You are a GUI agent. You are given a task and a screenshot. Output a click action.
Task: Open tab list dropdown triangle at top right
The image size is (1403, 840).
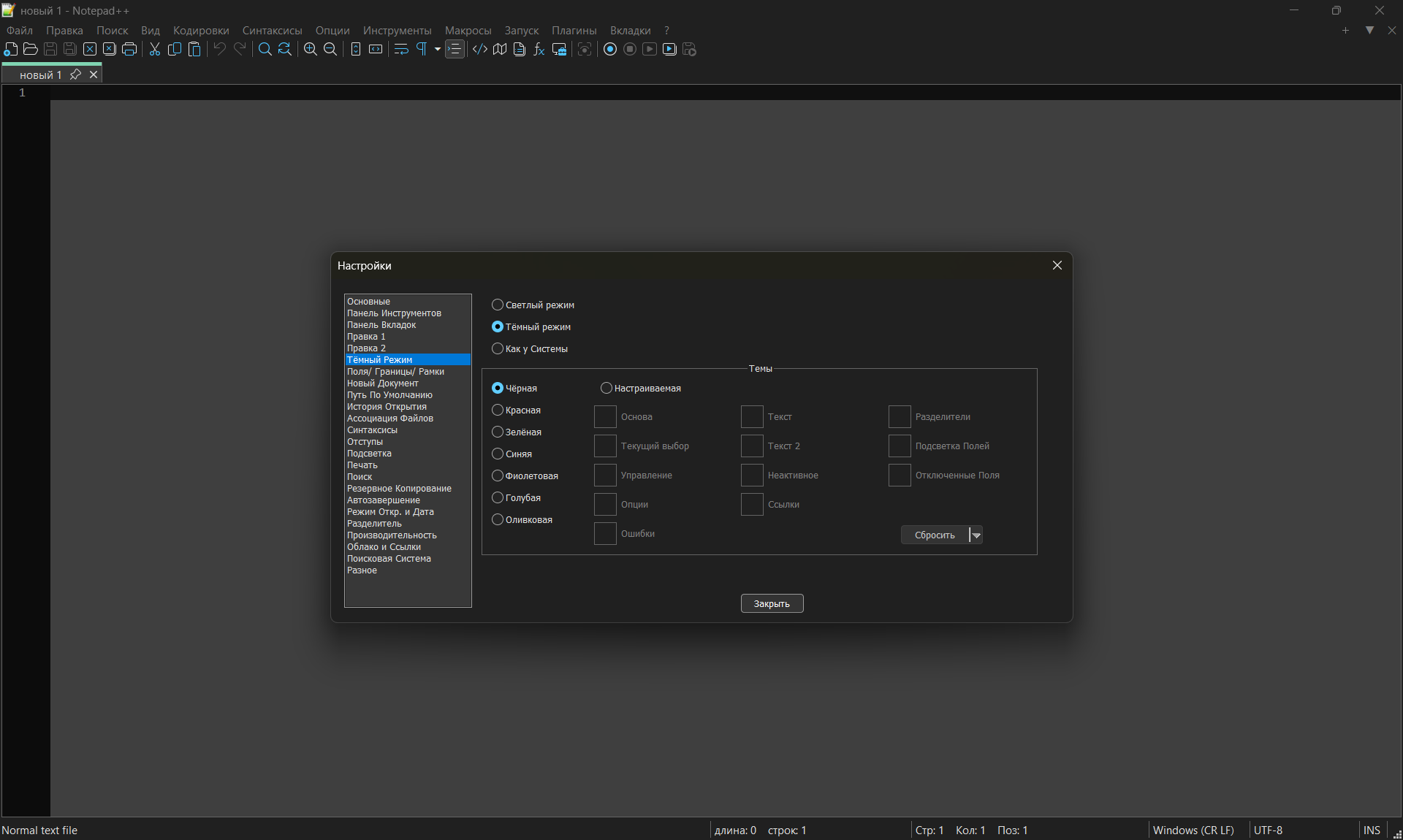1369,30
